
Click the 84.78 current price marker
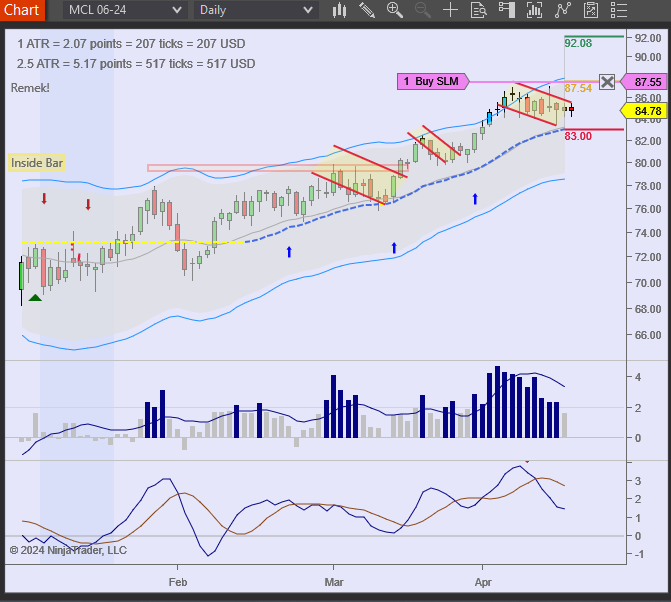pyautogui.click(x=645, y=111)
